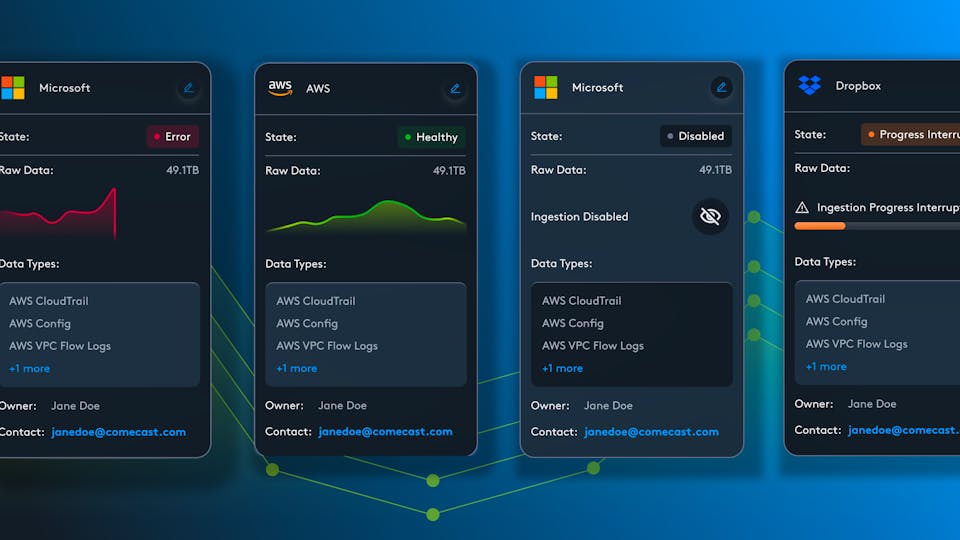
Task: Click the Dropbox logo icon
Action: coord(809,86)
